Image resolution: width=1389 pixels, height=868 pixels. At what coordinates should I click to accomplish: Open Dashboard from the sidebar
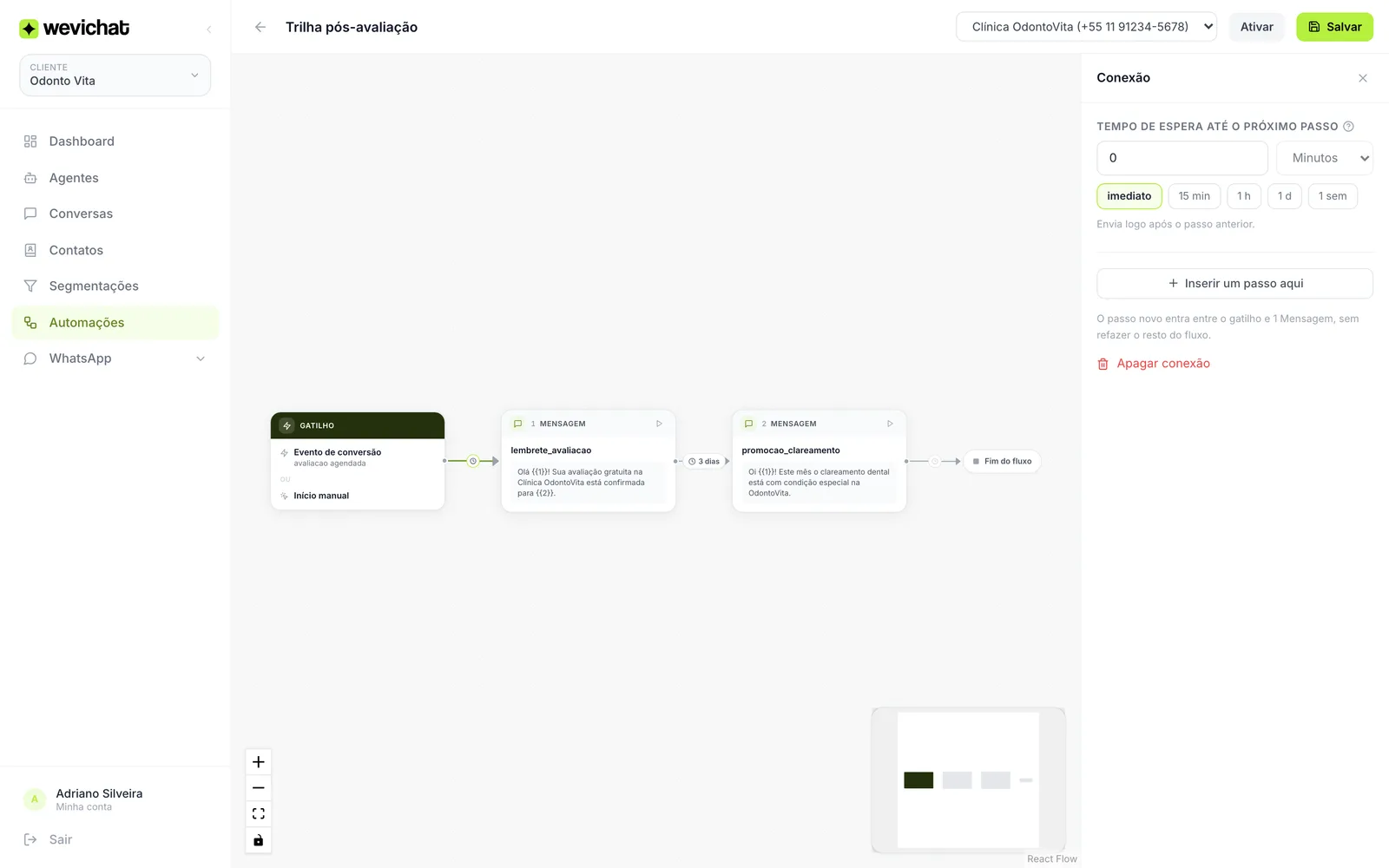coord(115,141)
